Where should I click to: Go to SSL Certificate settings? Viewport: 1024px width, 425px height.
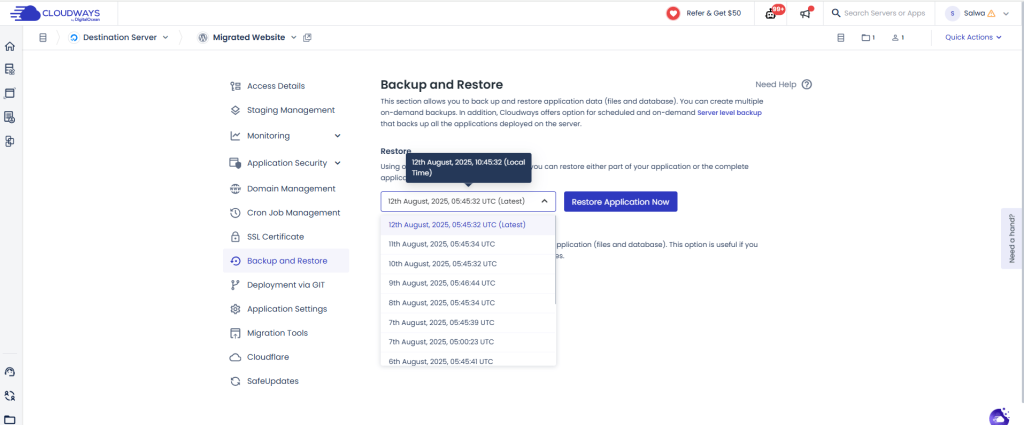pyautogui.click(x=275, y=237)
